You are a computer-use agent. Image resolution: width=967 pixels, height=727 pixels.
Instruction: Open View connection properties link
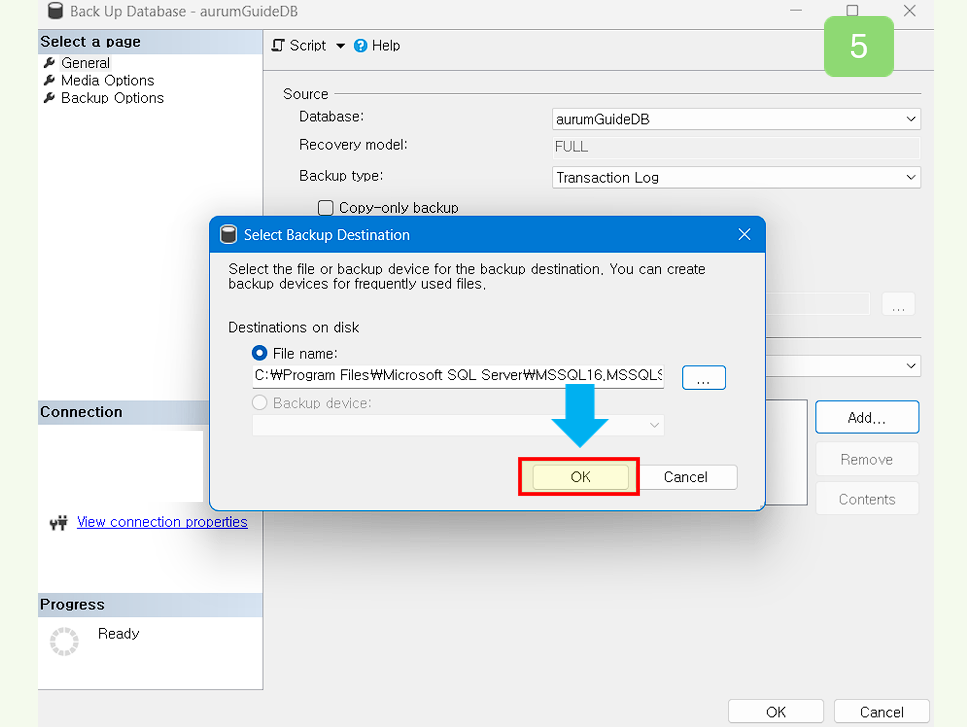pos(162,522)
